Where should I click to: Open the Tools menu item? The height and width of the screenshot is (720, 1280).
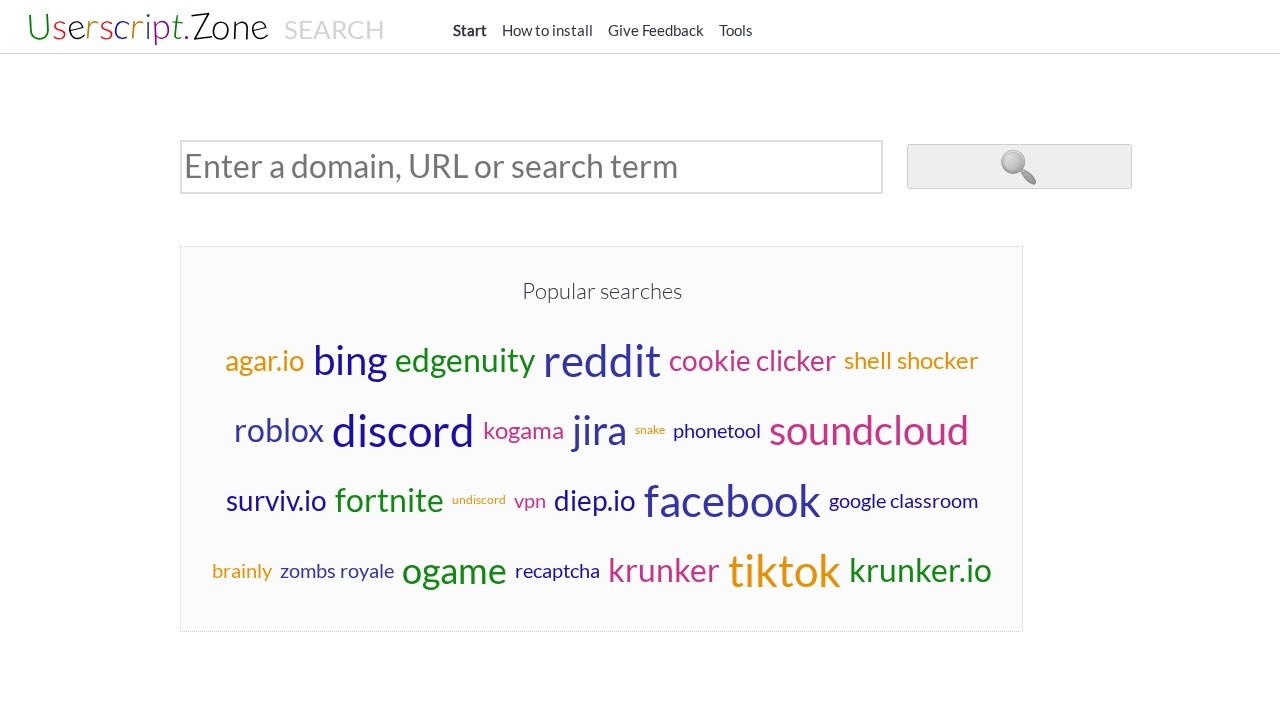(x=735, y=30)
